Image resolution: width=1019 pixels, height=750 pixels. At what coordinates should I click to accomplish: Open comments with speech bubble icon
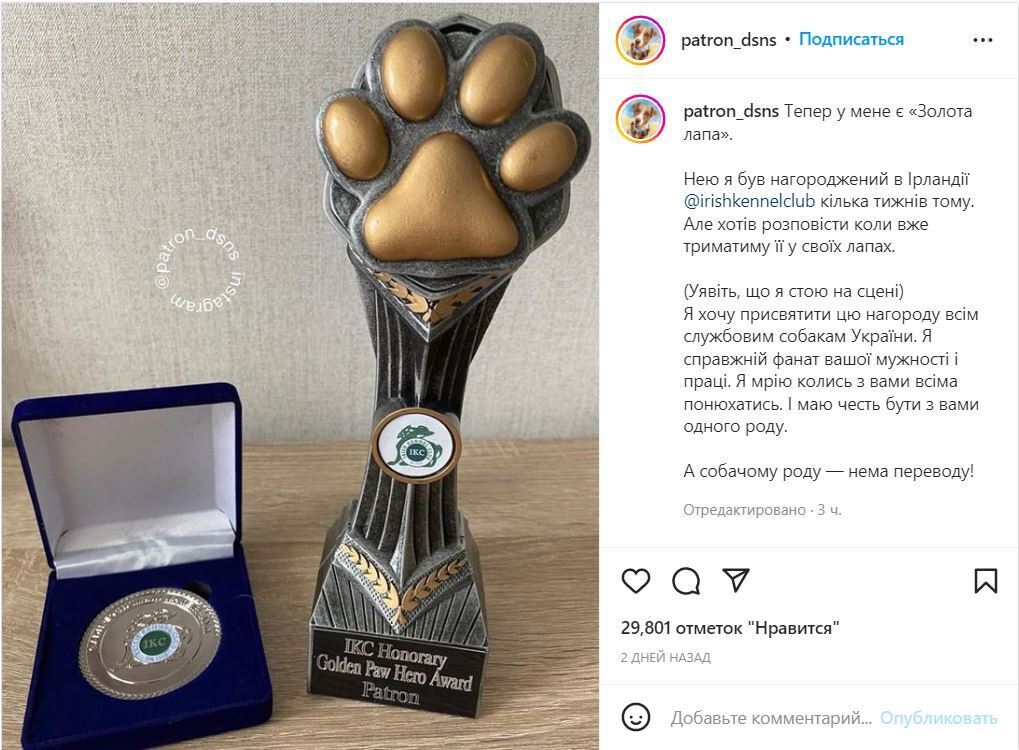pyautogui.click(x=686, y=580)
